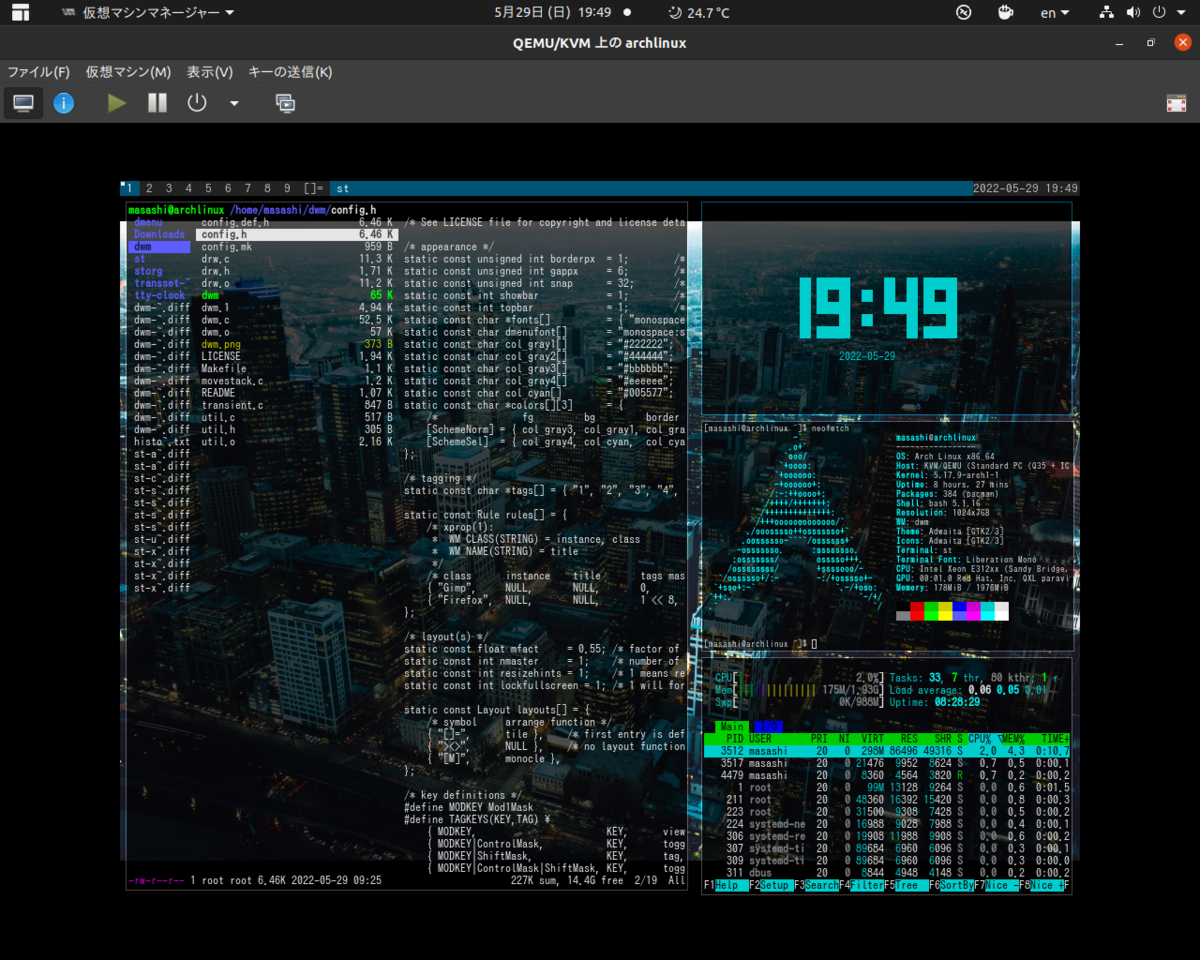Select the storg directory in ranger
1200x960 pixels.
(148, 271)
